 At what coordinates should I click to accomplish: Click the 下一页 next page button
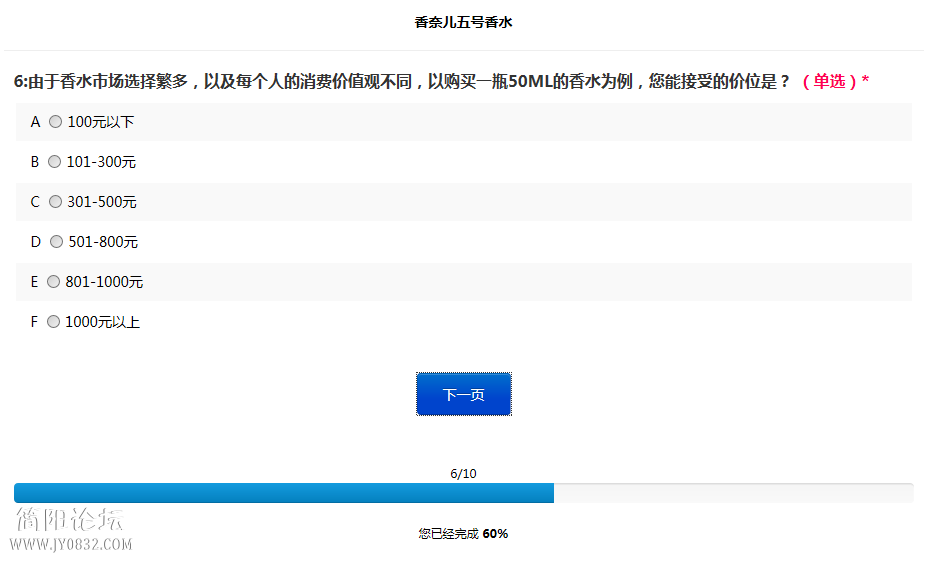click(x=464, y=394)
